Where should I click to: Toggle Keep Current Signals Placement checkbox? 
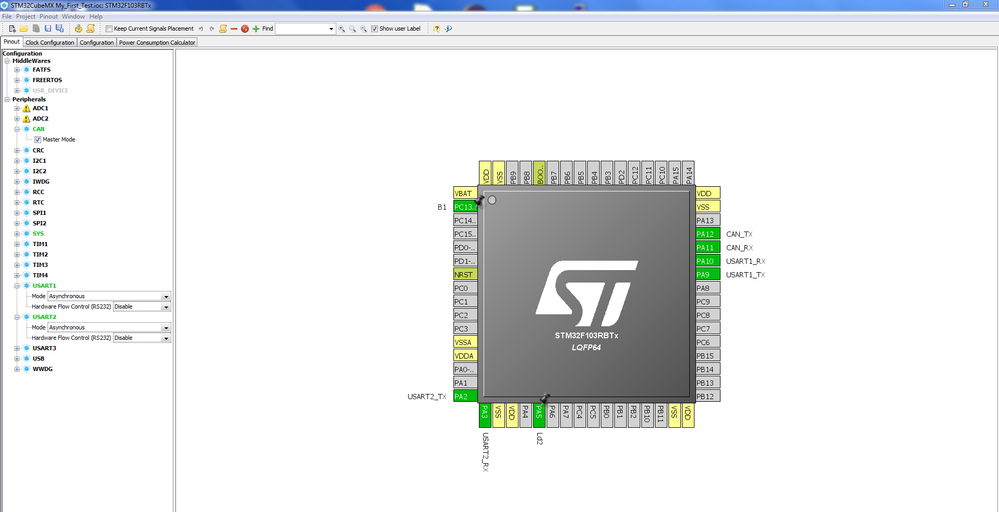click(109, 29)
